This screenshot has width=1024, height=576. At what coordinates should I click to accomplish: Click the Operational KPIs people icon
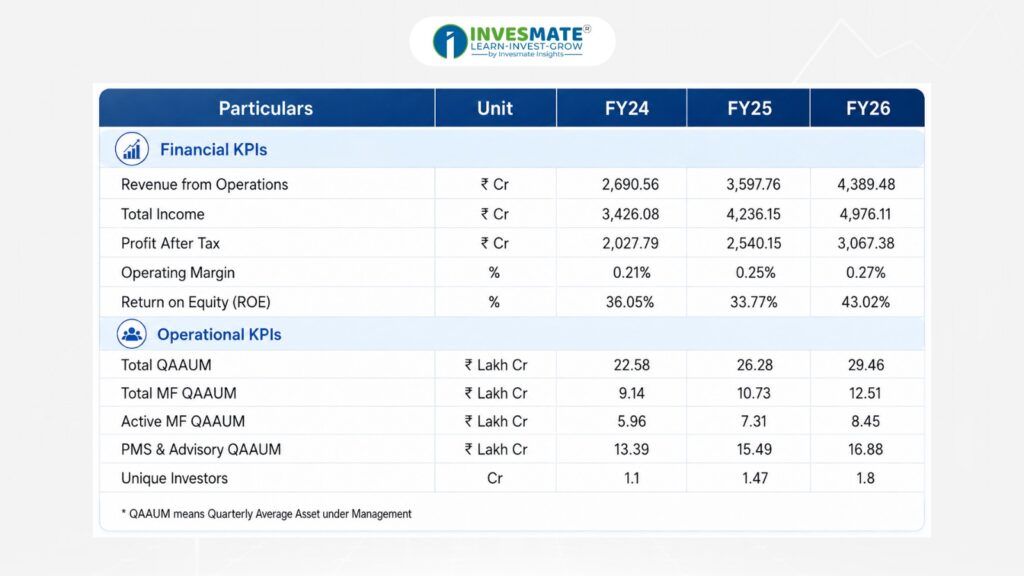pyautogui.click(x=131, y=334)
